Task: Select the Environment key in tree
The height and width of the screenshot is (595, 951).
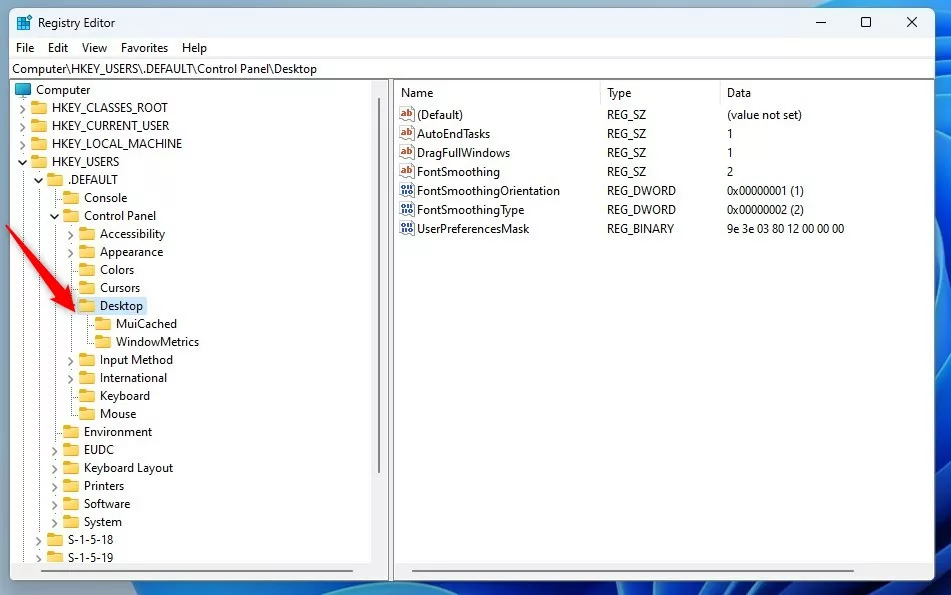Action: click(118, 432)
